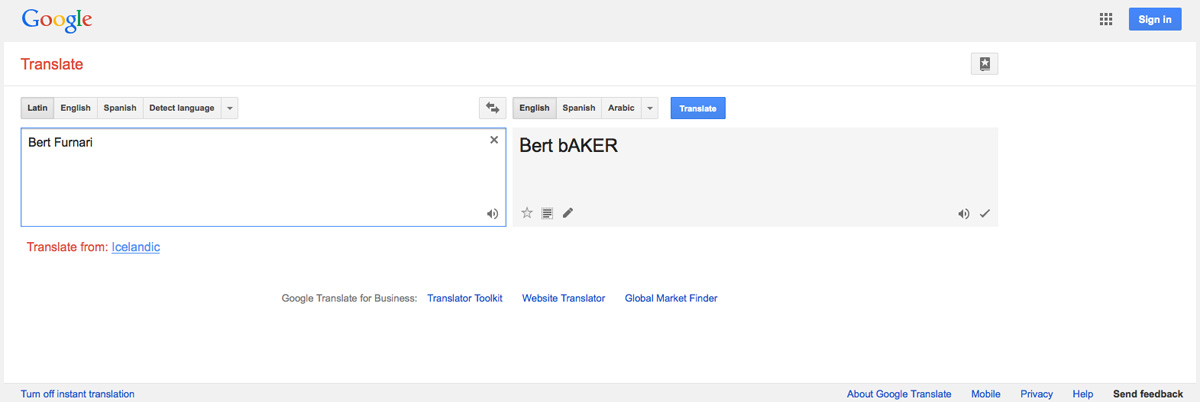This screenshot has height=402, width=1200.
Task: Select Latin as source language
Action: click(x=37, y=108)
